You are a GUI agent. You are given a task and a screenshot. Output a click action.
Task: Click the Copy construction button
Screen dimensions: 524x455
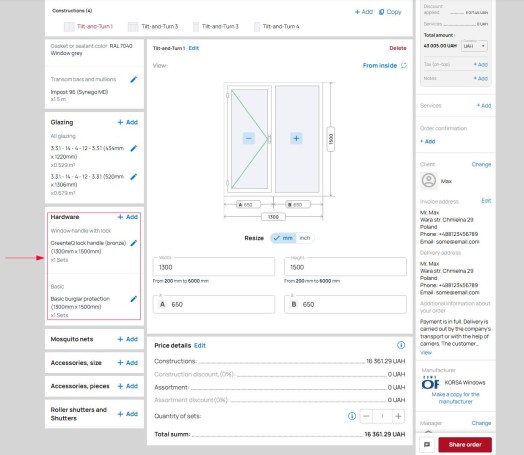390,12
